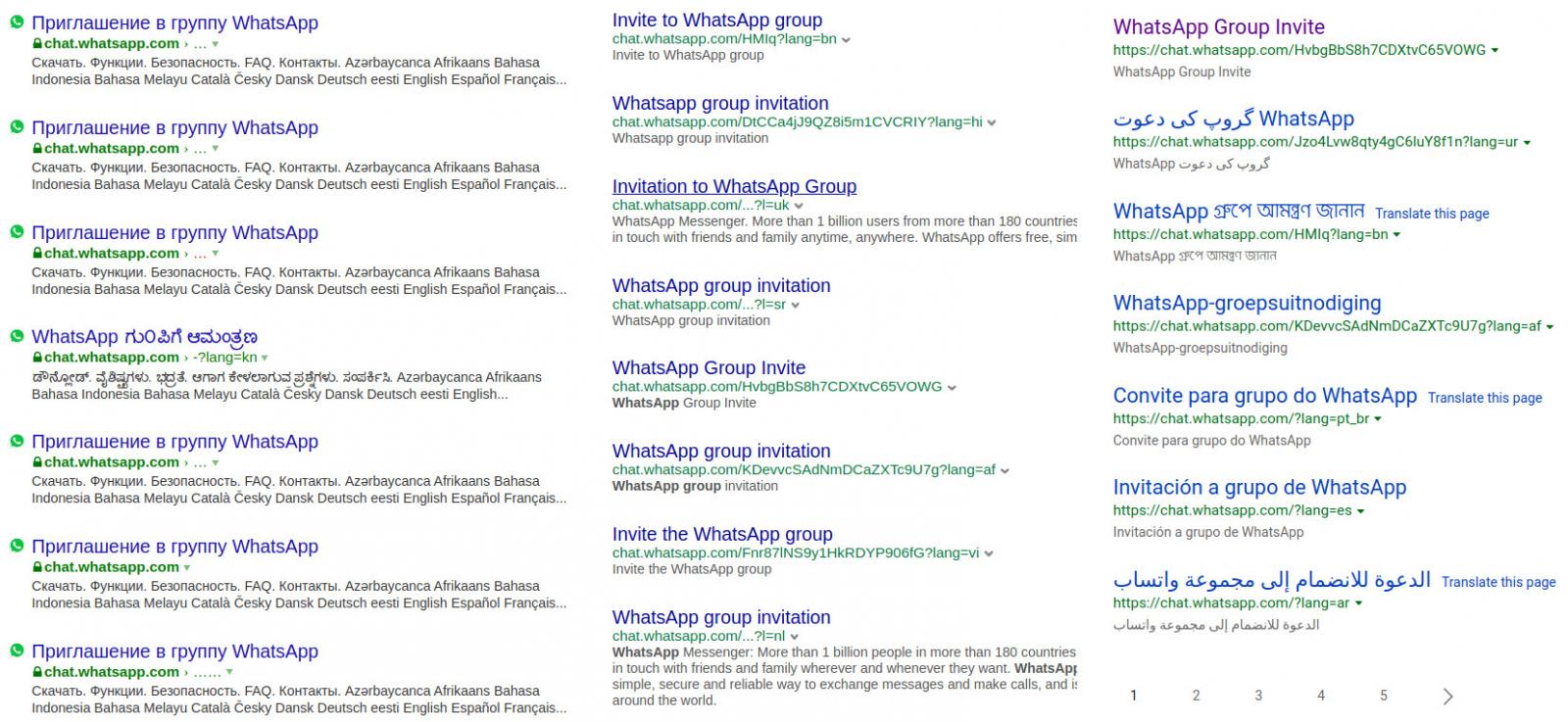Open dropdown after https://chat.whatsapp.com/HvbgBbS8h7CDXtvC65VOWG
This screenshot has width=1568, height=722.
[x=1494, y=51]
